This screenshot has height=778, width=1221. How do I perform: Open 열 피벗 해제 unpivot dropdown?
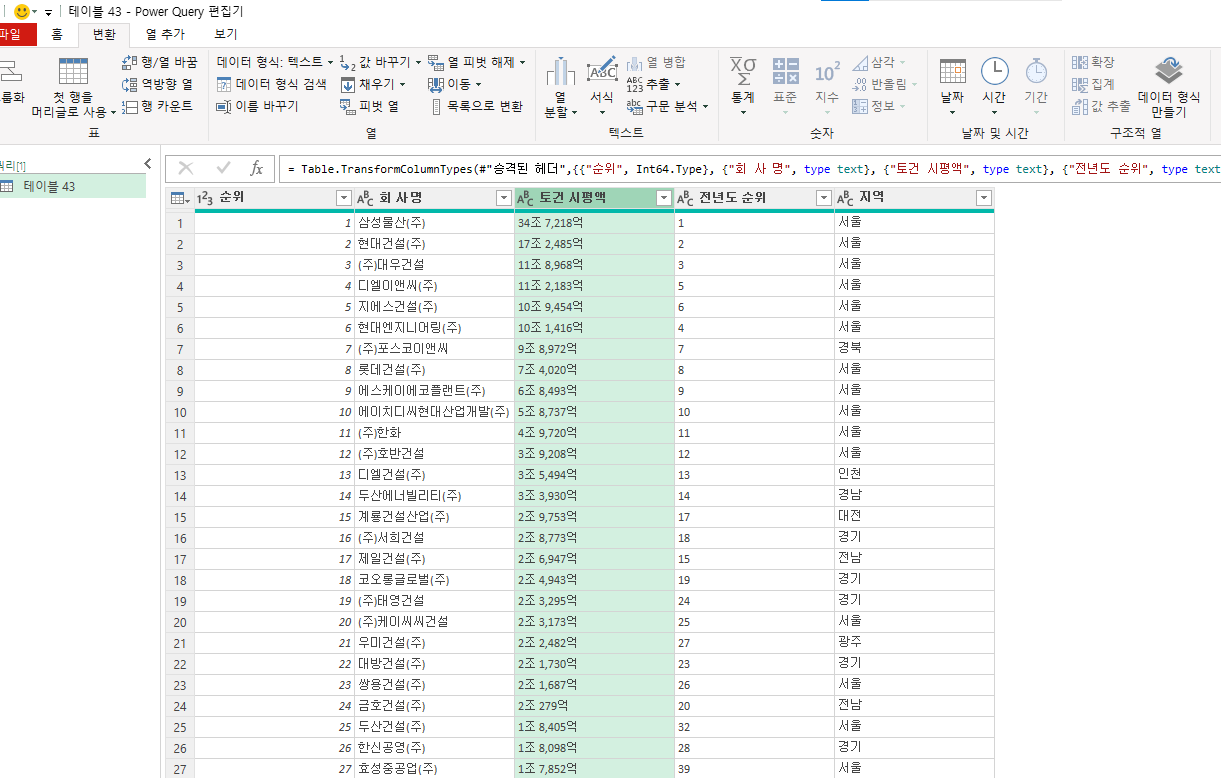pyautogui.click(x=476, y=62)
